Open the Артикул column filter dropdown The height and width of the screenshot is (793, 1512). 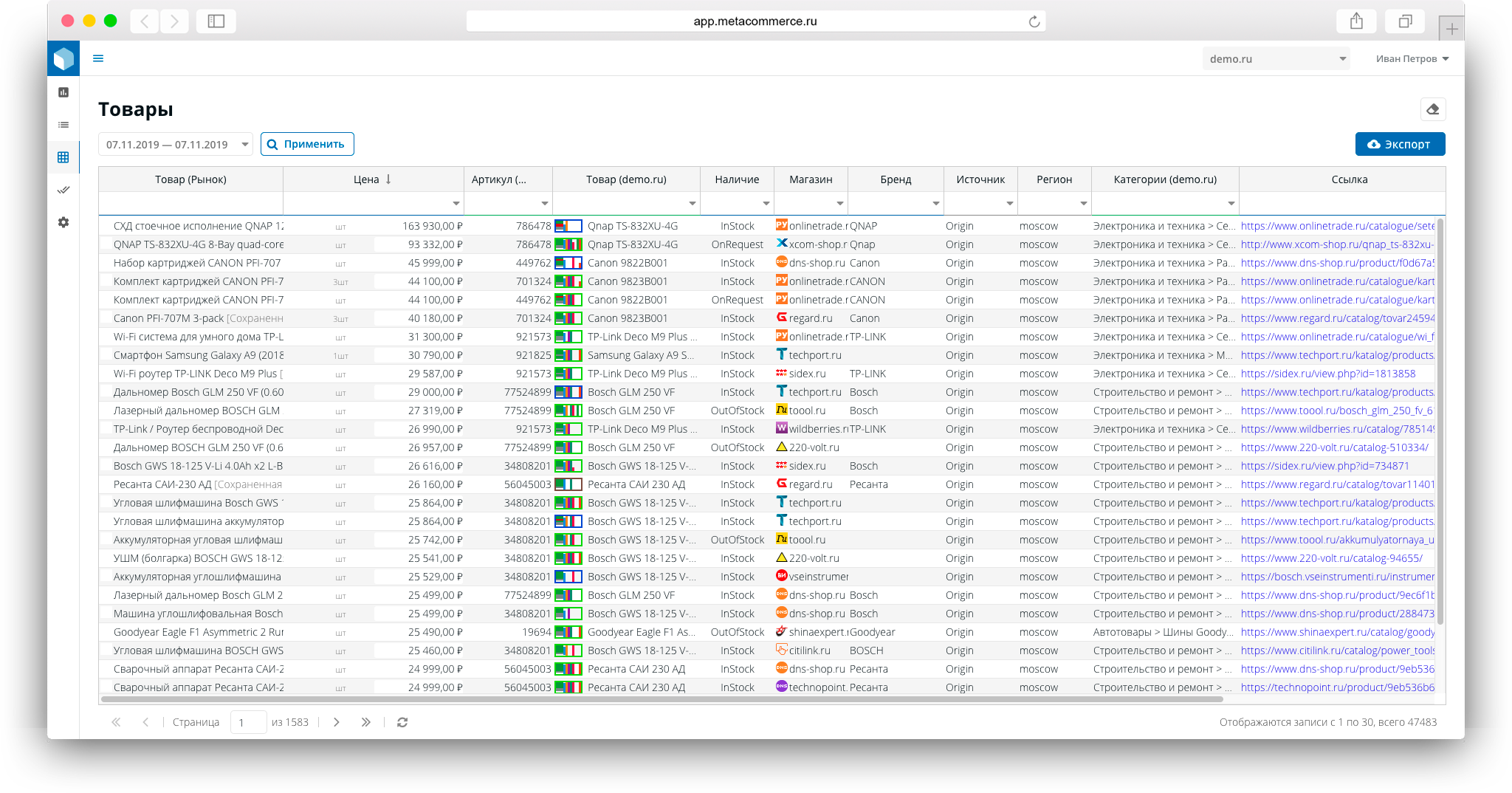[x=544, y=204]
